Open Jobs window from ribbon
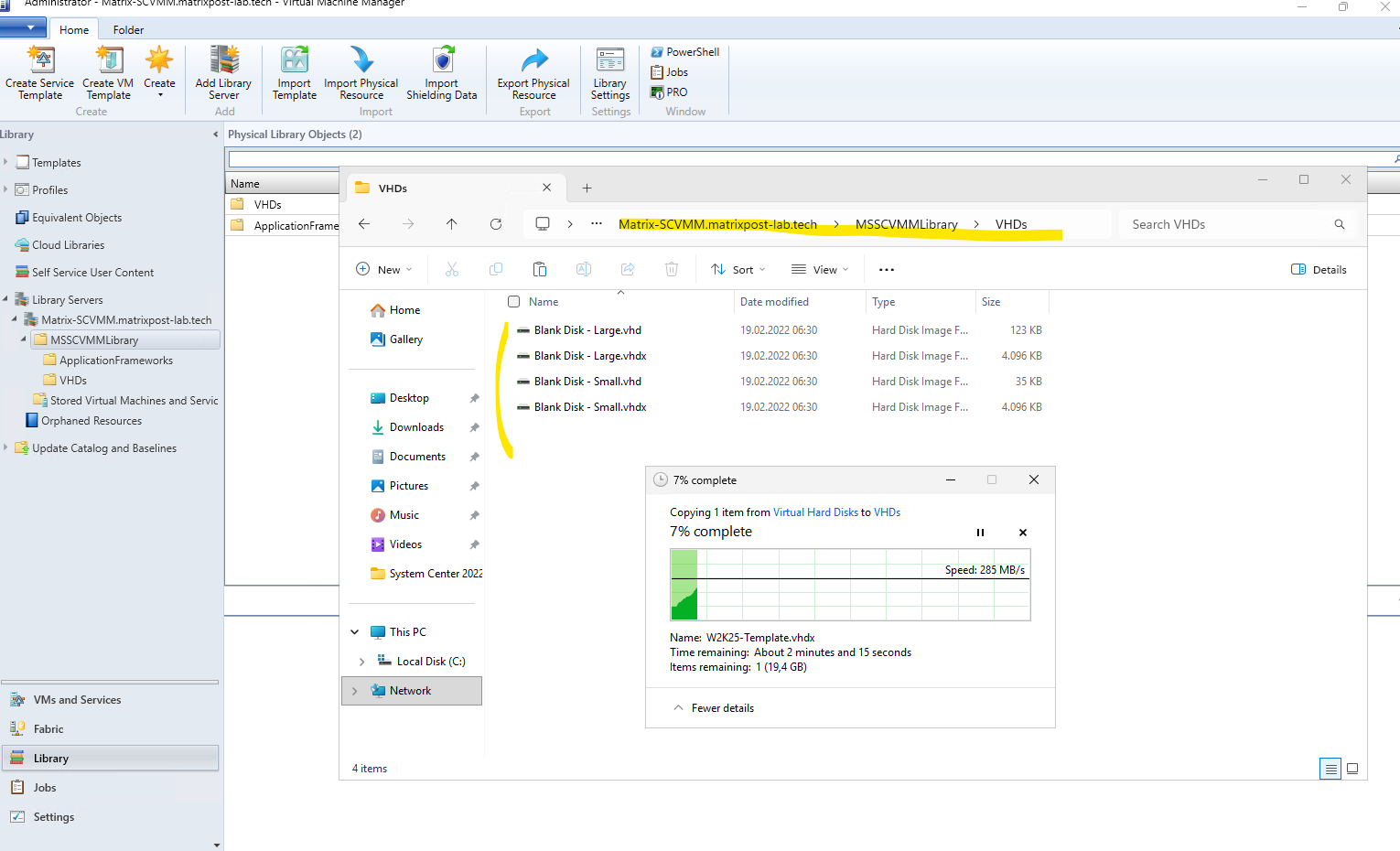 669,72
